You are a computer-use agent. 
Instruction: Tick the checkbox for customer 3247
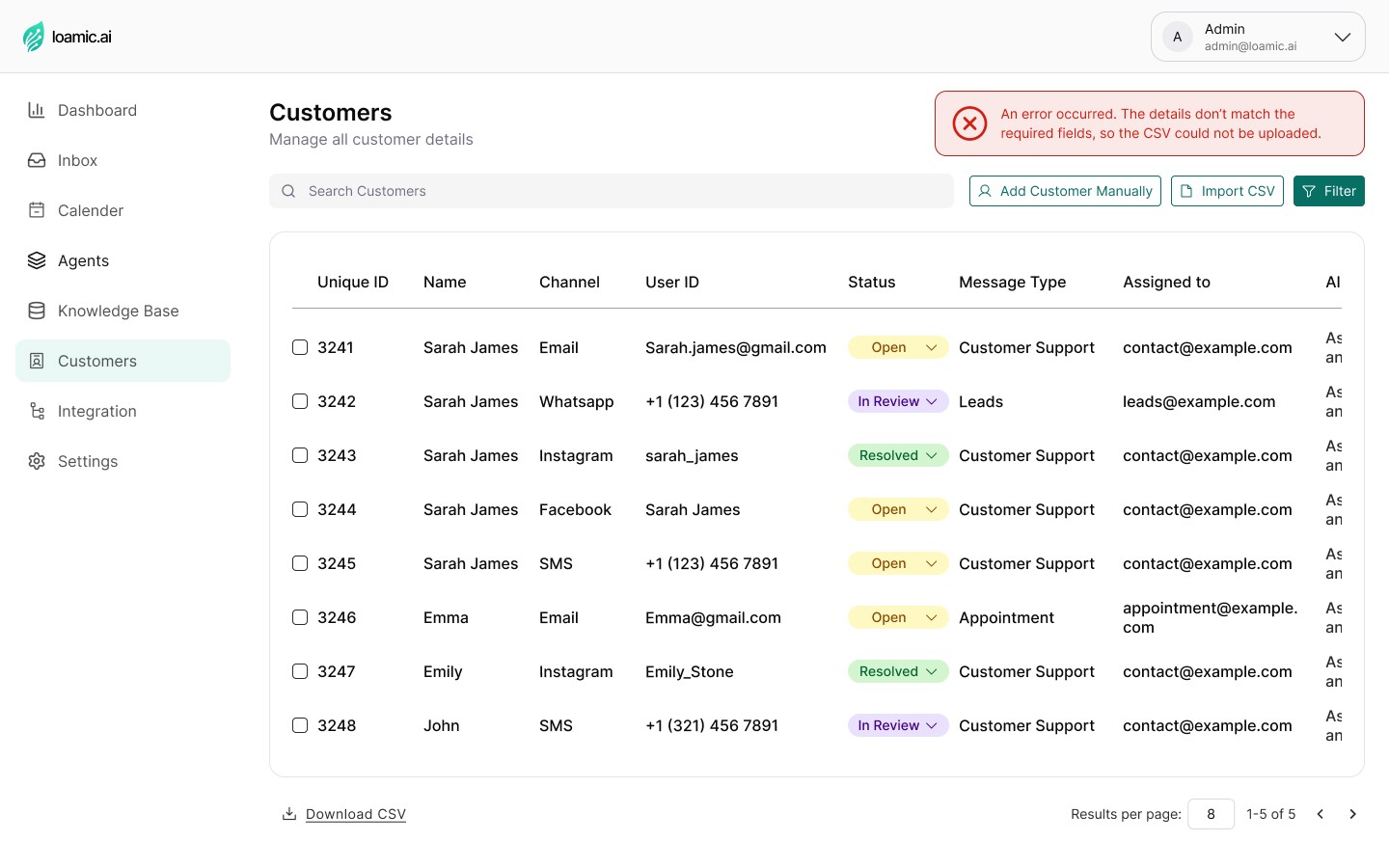coord(300,671)
